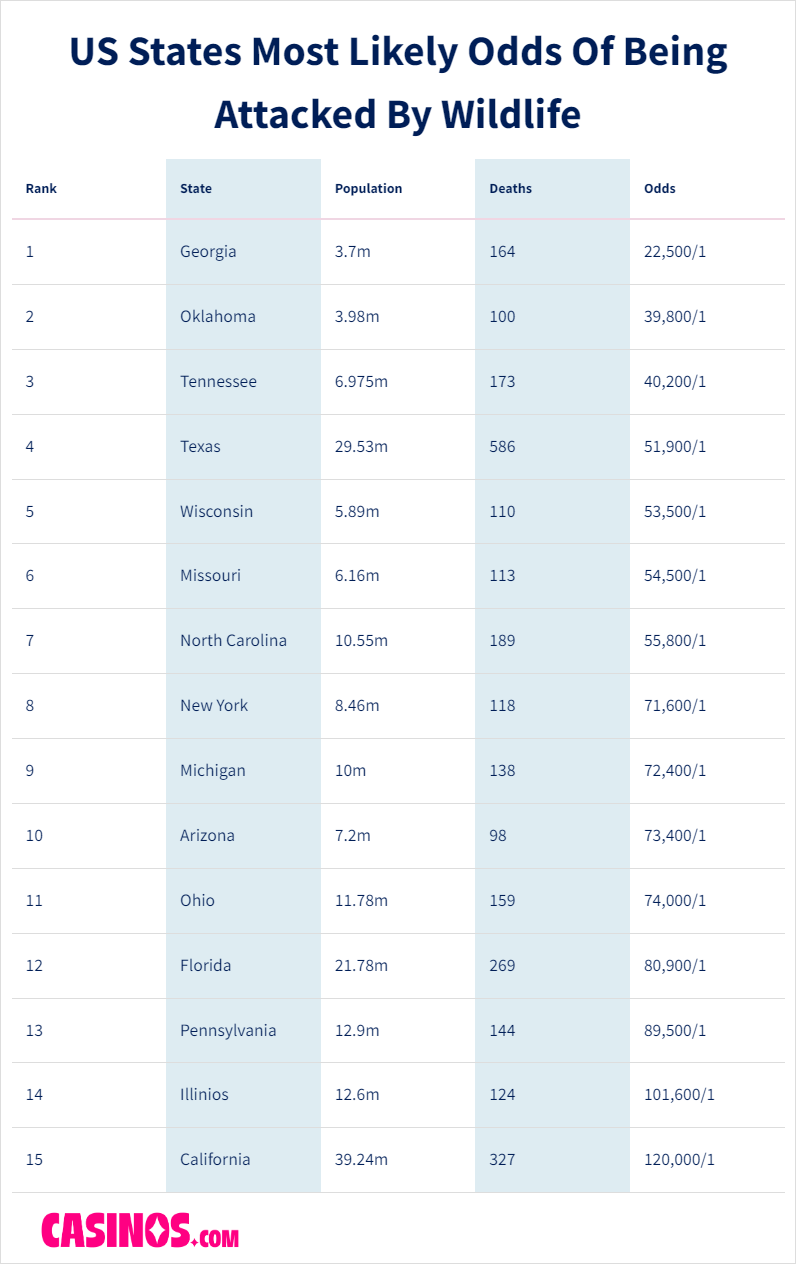Viewport: 796px width, 1265px height.
Task: Click California's odds 120,000/1
Action: [x=679, y=1160]
